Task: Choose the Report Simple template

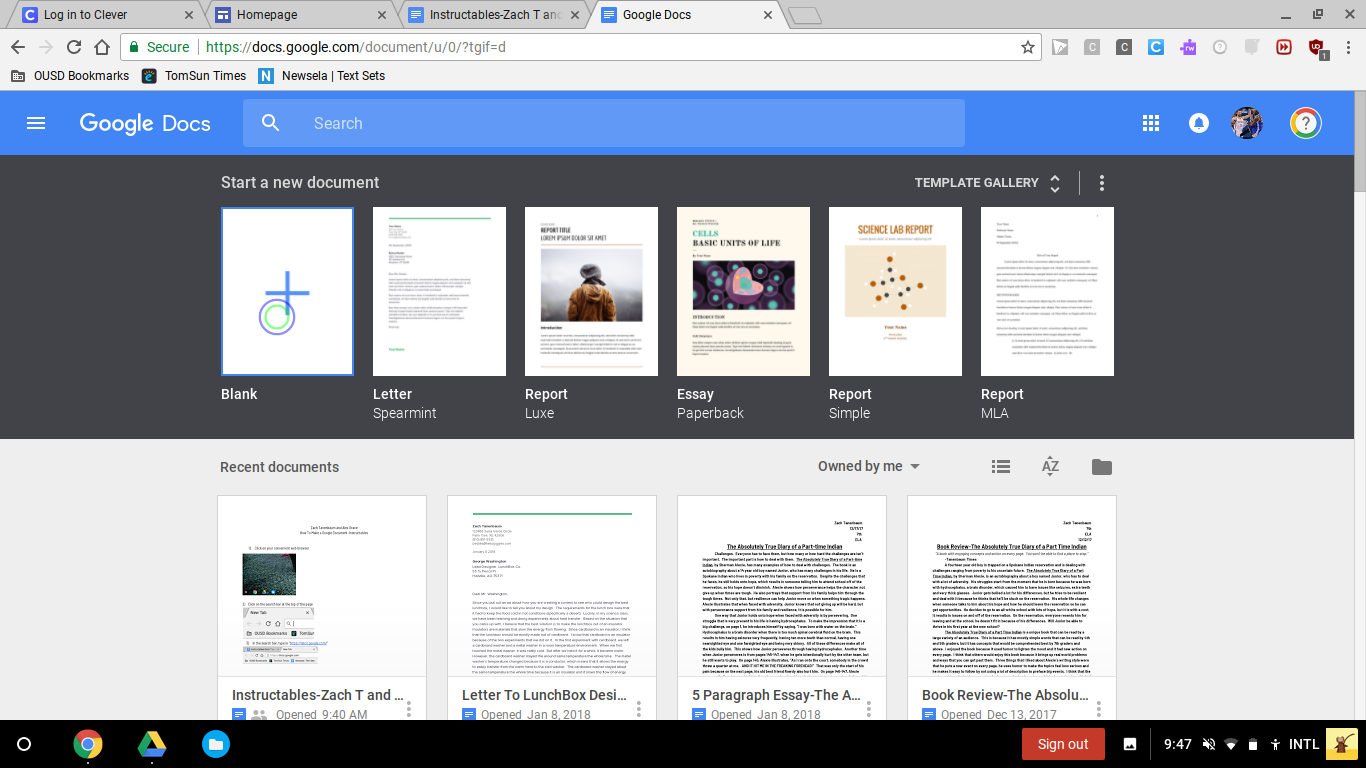Action: (x=895, y=291)
